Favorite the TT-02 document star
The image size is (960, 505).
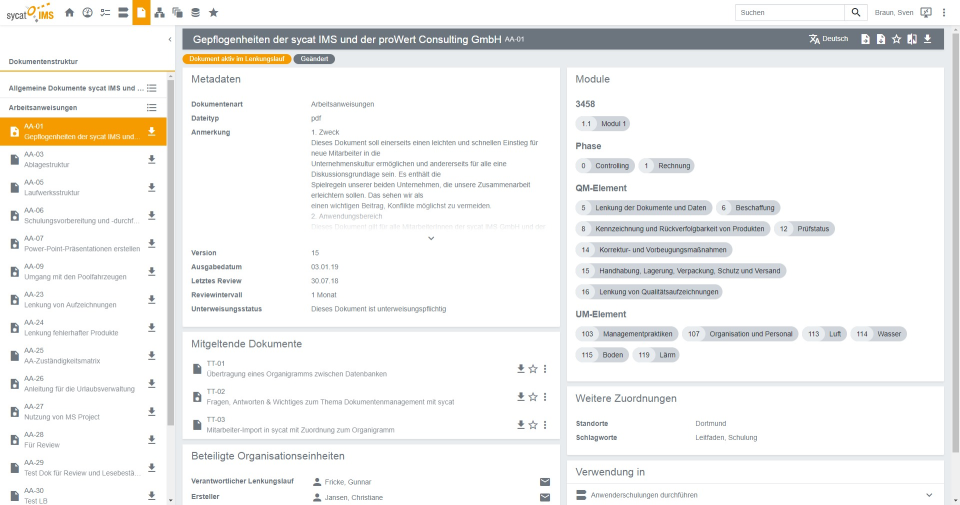click(533, 397)
